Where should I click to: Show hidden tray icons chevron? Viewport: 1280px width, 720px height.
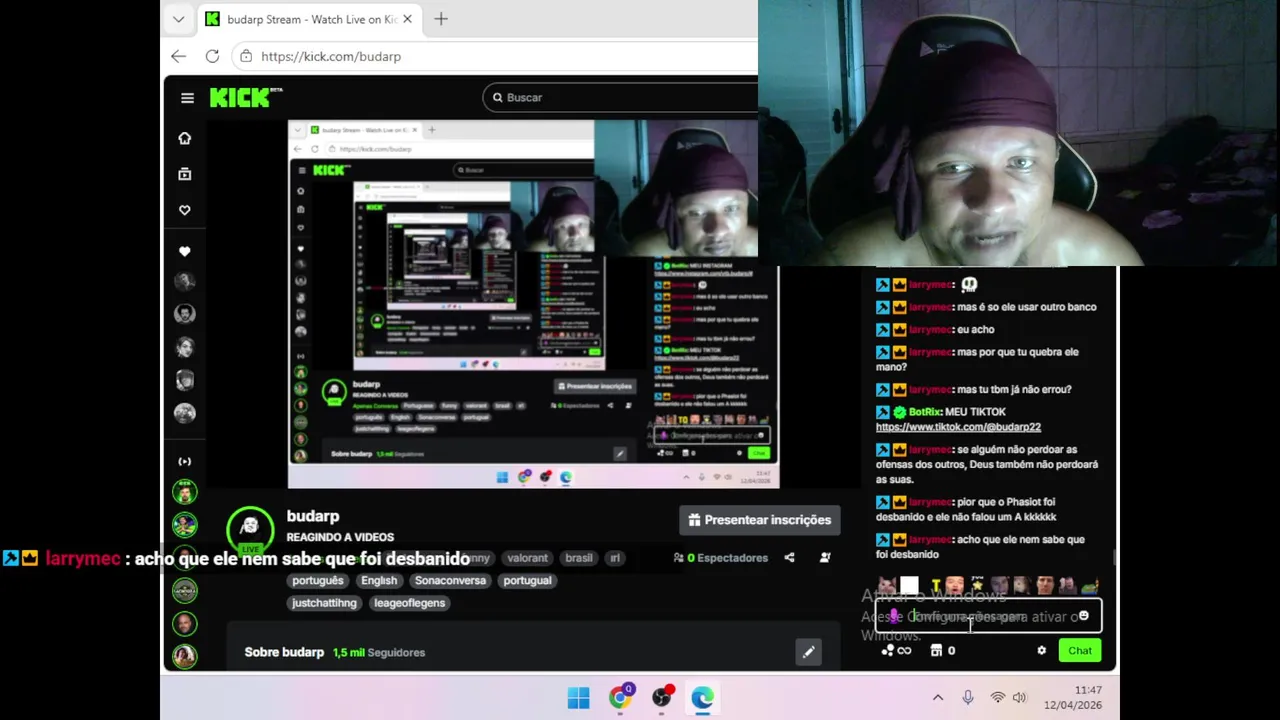click(938, 698)
